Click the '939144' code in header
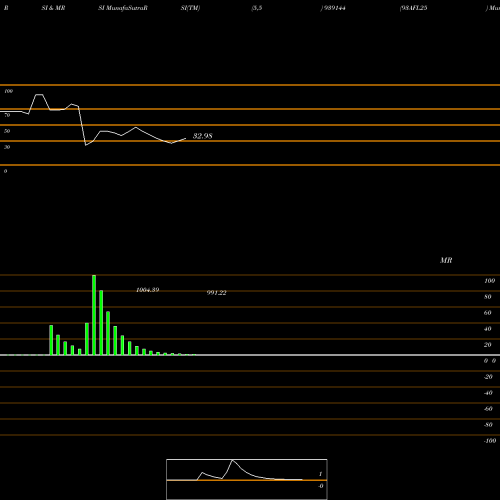Image resolution: width=500 pixels, height=500 pixels. [334, 8]
